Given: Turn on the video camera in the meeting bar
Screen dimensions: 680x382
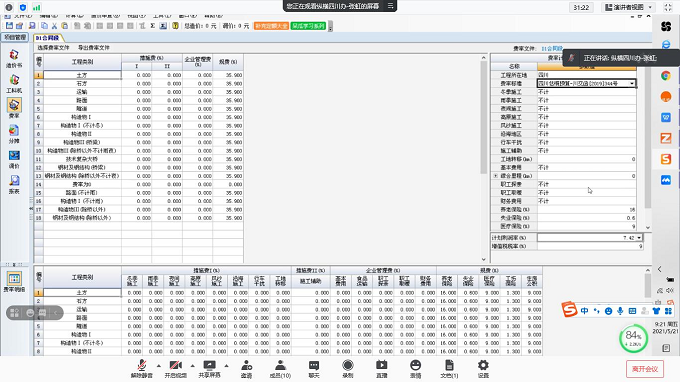Looking at the screenshot, I should [176, 369].
